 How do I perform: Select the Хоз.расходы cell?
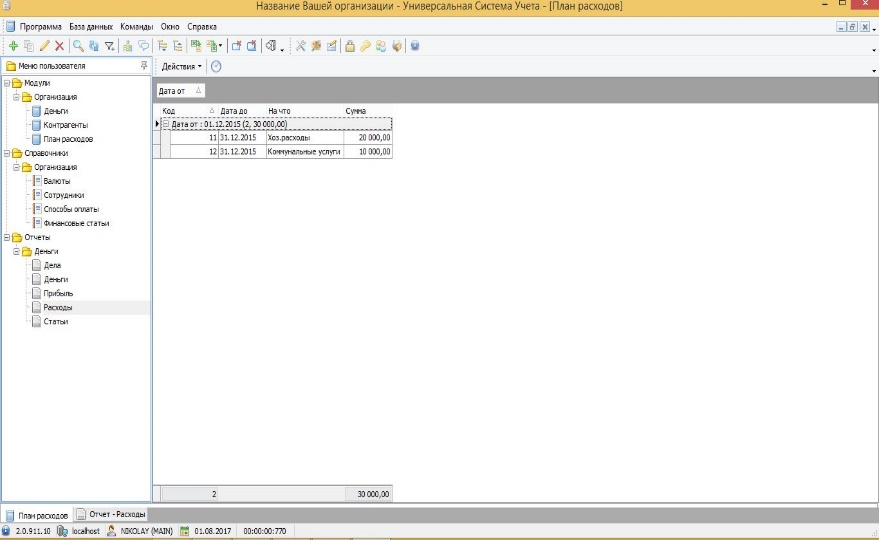[x=305, y=137]
